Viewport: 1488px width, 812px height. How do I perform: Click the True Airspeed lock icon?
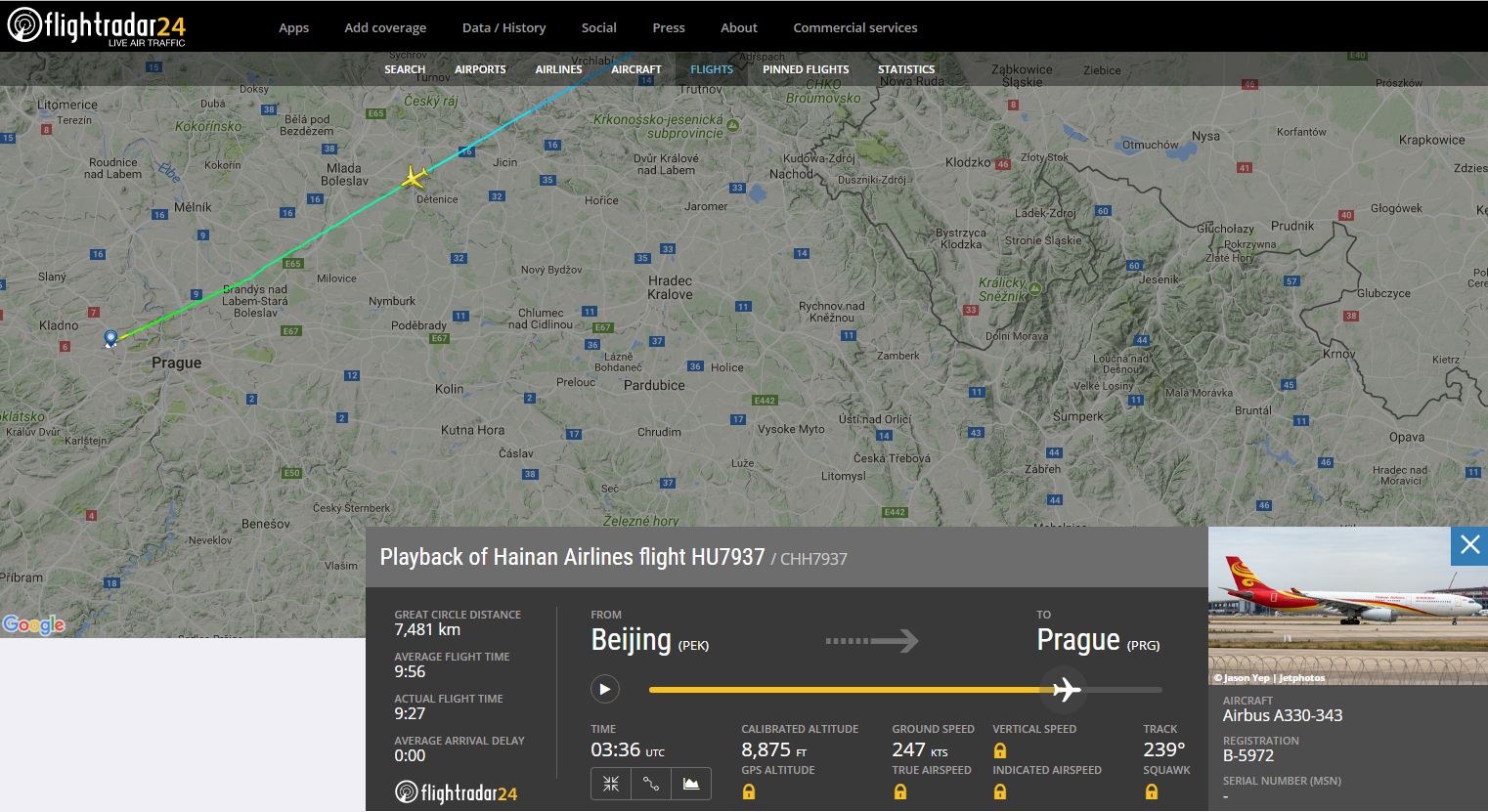point(899,791)
